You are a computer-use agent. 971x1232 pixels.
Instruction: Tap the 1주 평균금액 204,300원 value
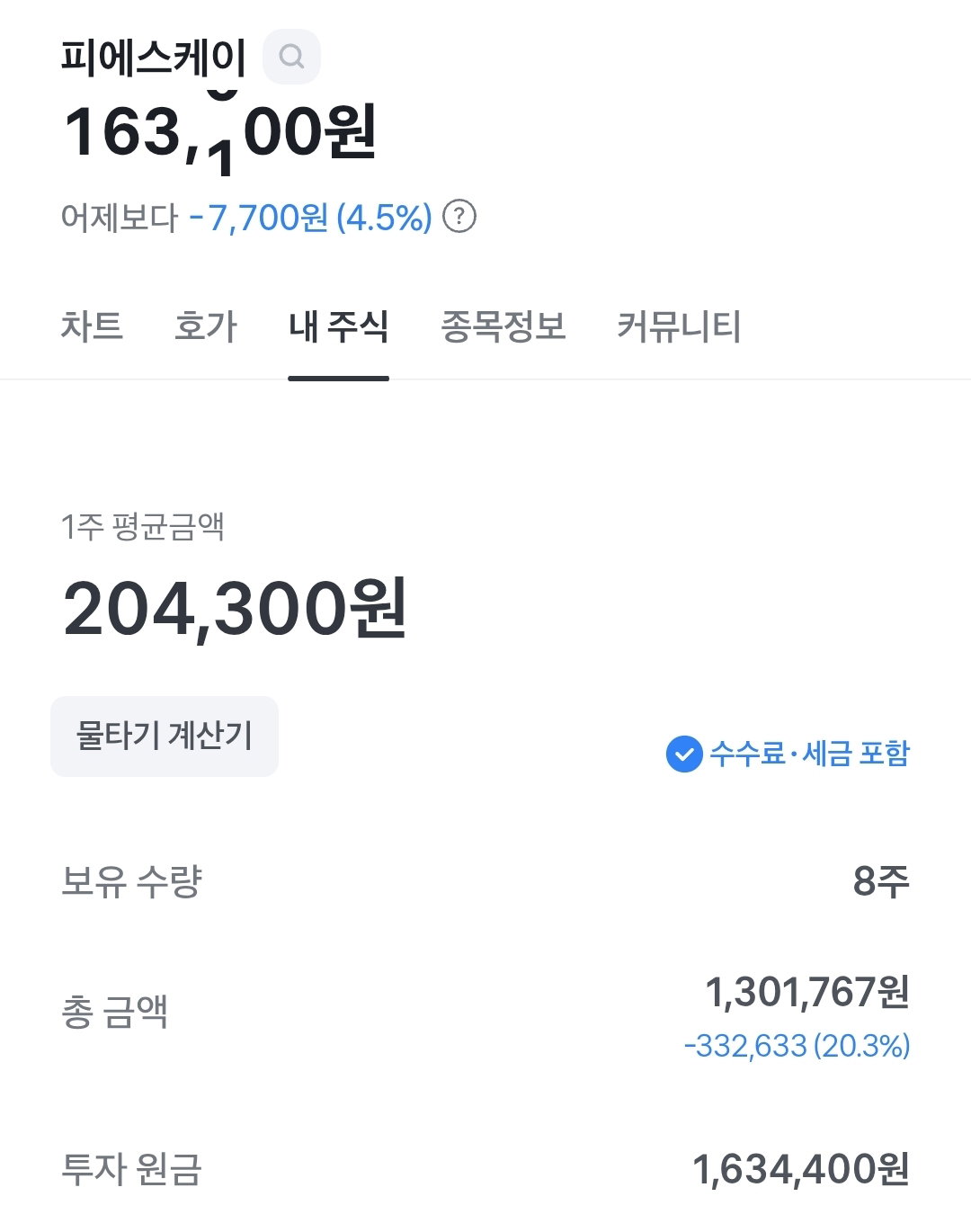(x=235, y=609)
